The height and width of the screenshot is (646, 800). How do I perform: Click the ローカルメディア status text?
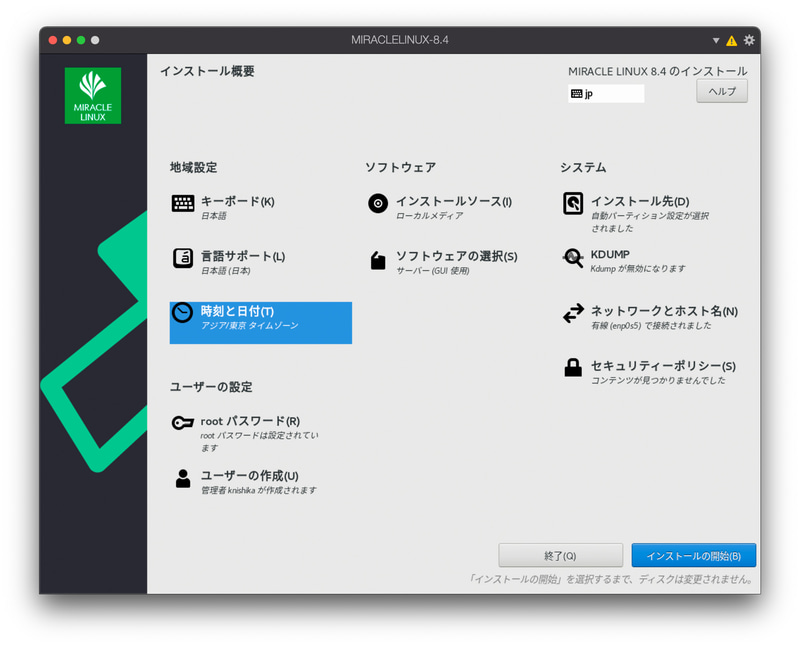pyautogui.click(x=429, y=216)
